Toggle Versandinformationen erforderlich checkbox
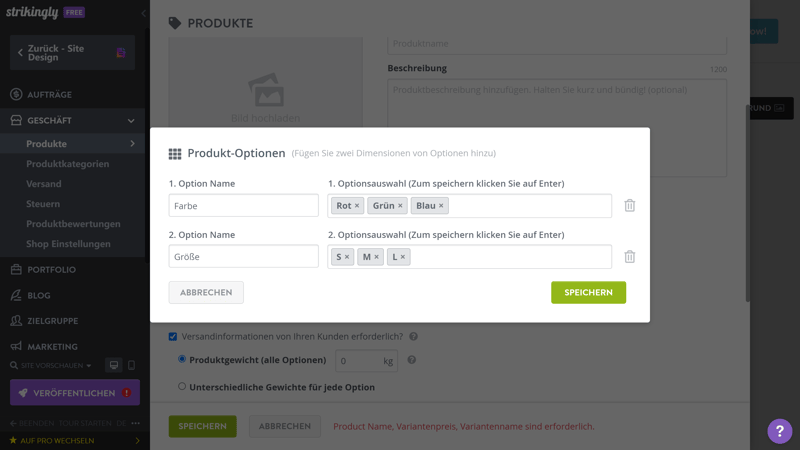The image size is (800, 450). coord(173,337)
